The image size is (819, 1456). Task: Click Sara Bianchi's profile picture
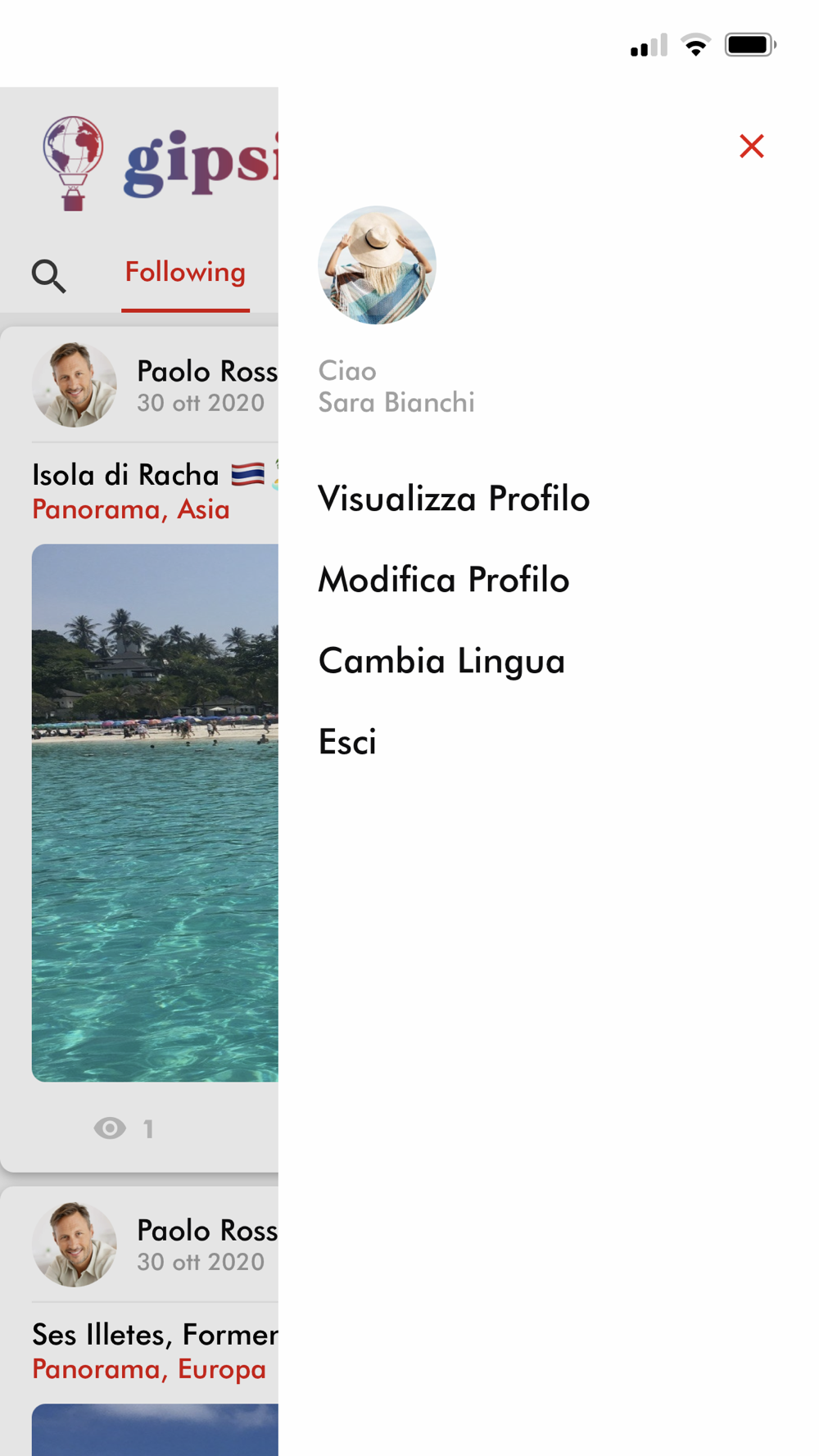[377, 265]
